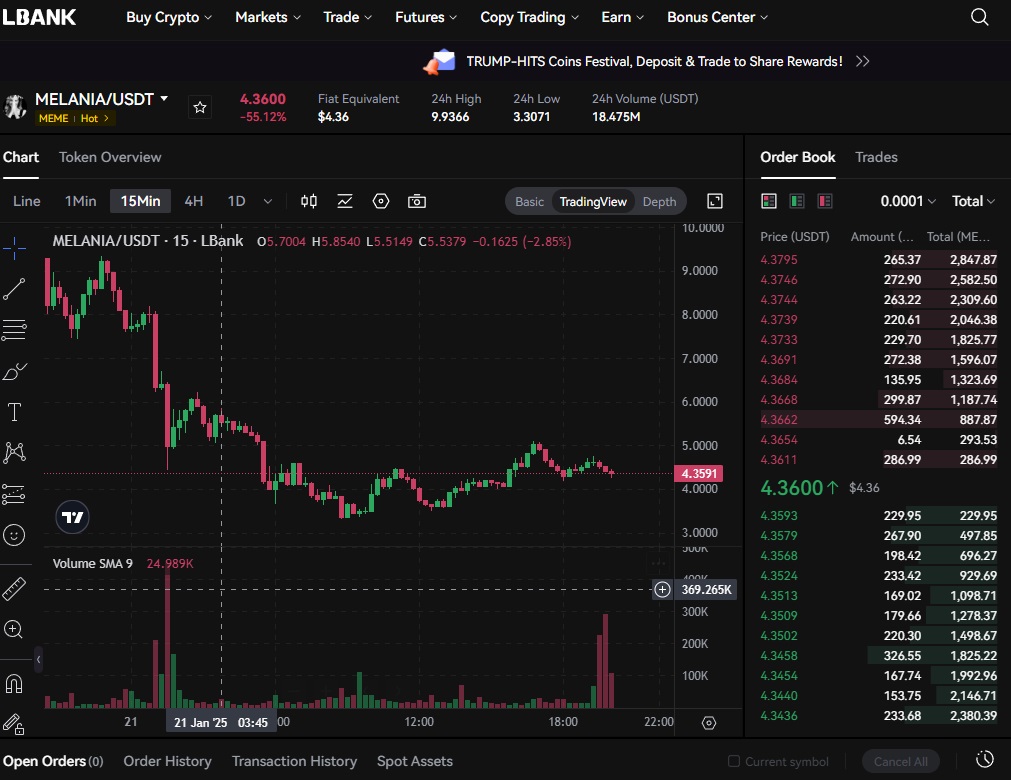Click the Cancel All button
This screenshot has width=1011, height=780.
coord(901,761)
